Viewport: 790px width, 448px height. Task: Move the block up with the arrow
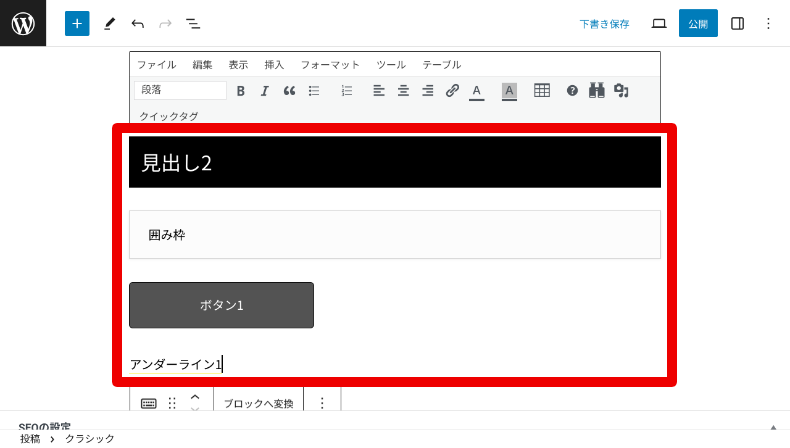click(x=195, y=397)
